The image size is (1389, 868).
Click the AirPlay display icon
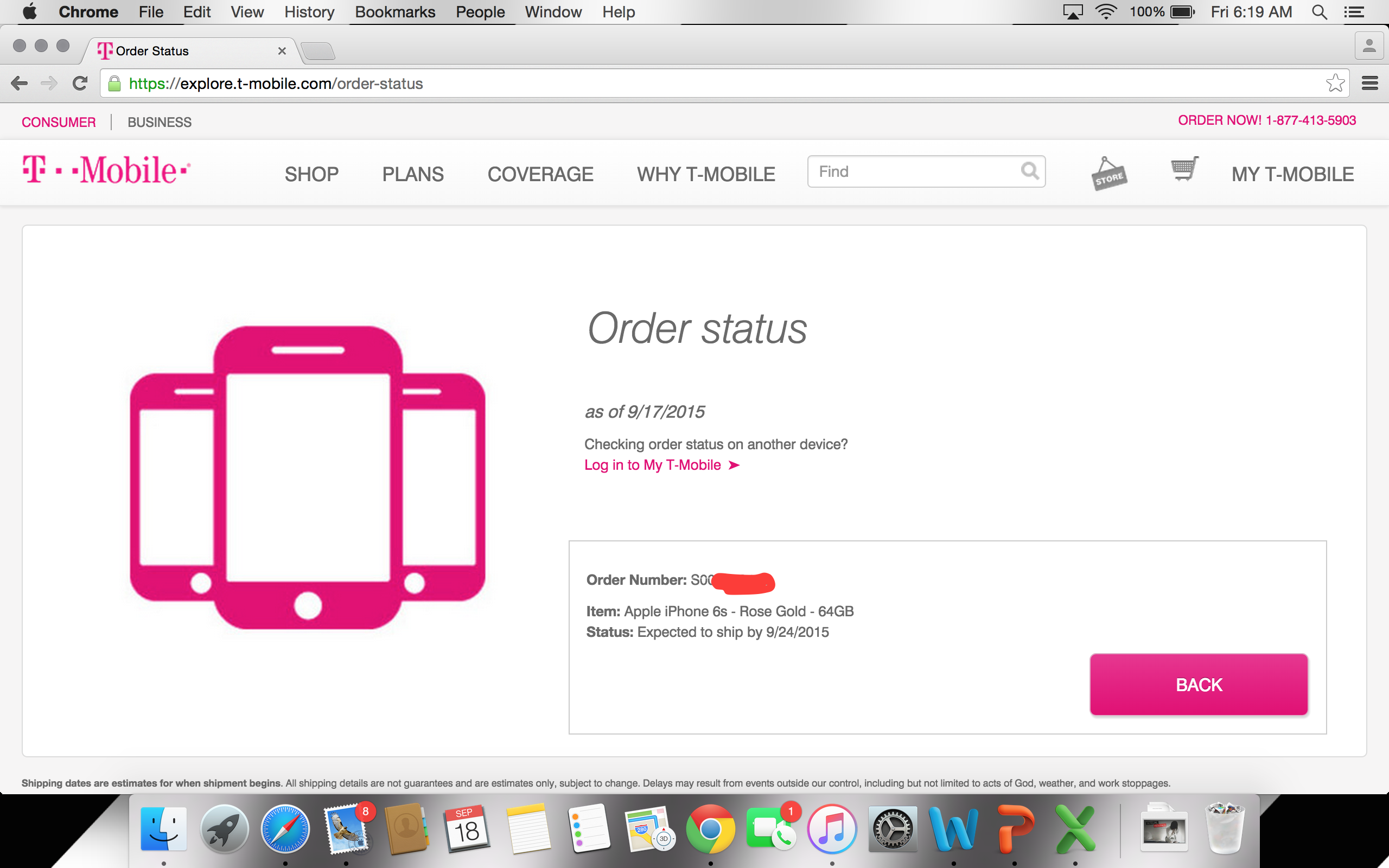click(1072, 12)
